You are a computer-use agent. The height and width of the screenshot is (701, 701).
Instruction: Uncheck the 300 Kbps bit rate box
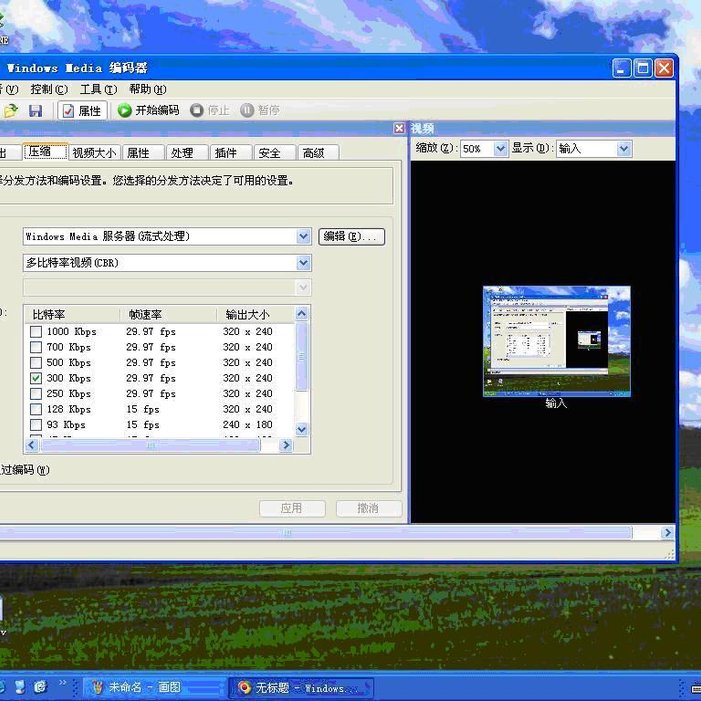36,378
